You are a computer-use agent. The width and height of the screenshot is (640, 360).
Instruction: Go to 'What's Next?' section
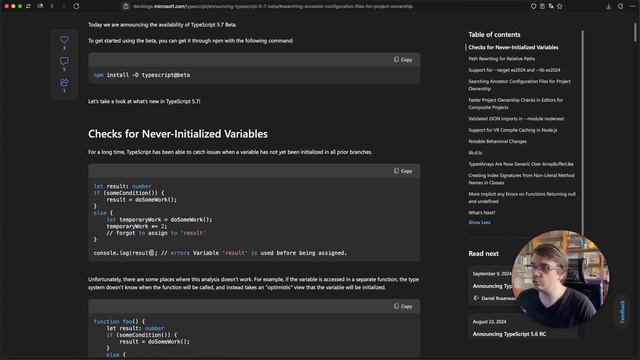coord(482,213)
